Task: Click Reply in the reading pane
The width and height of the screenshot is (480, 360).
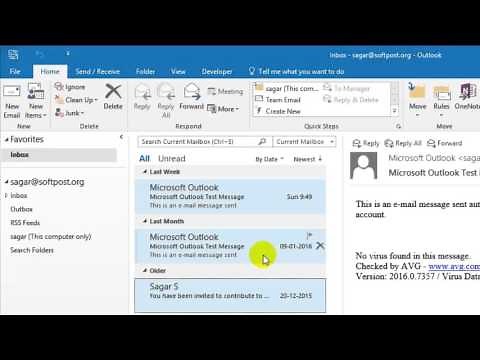Action: point(366,143)
